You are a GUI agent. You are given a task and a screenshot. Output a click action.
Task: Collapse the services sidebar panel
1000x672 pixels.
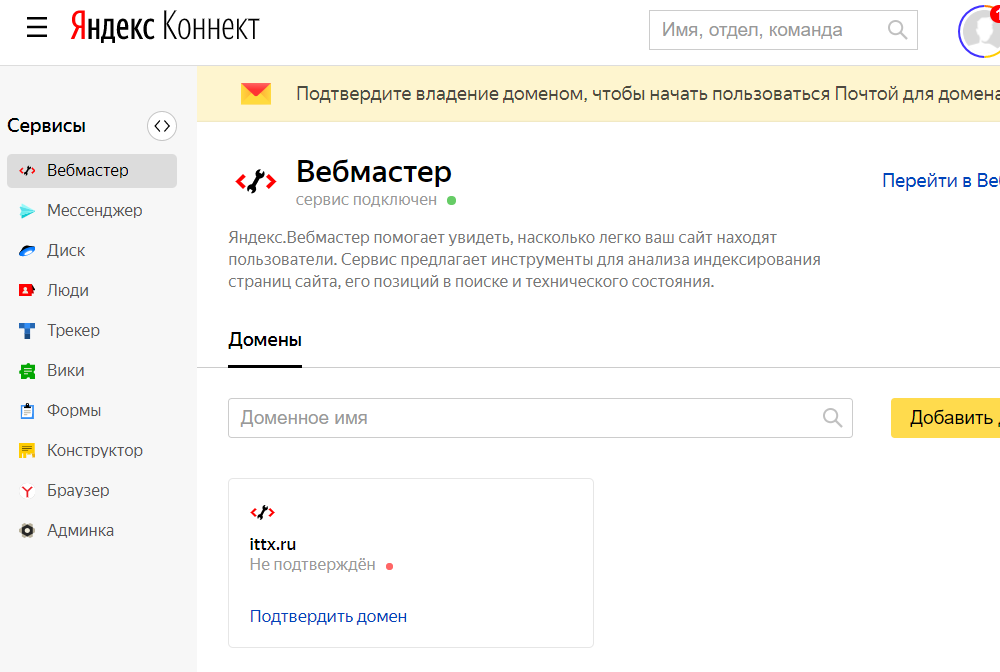coord(161,126)
